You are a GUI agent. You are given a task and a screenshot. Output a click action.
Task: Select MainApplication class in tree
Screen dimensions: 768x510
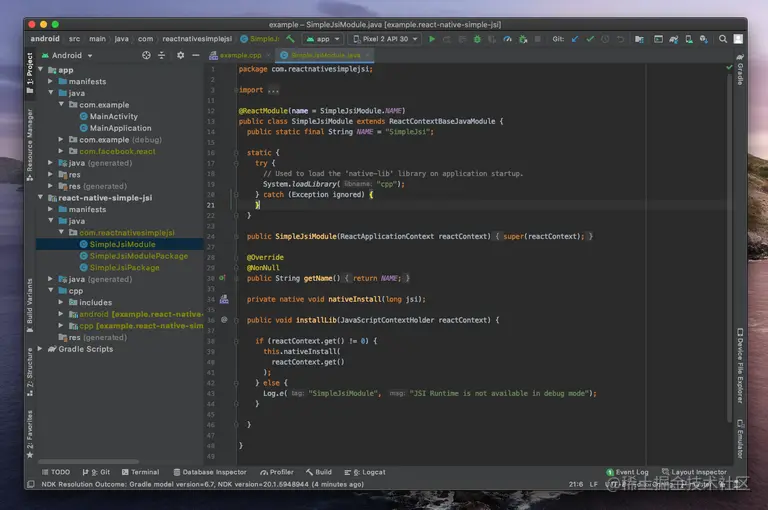pyautogui.click(x=116, y=128)
